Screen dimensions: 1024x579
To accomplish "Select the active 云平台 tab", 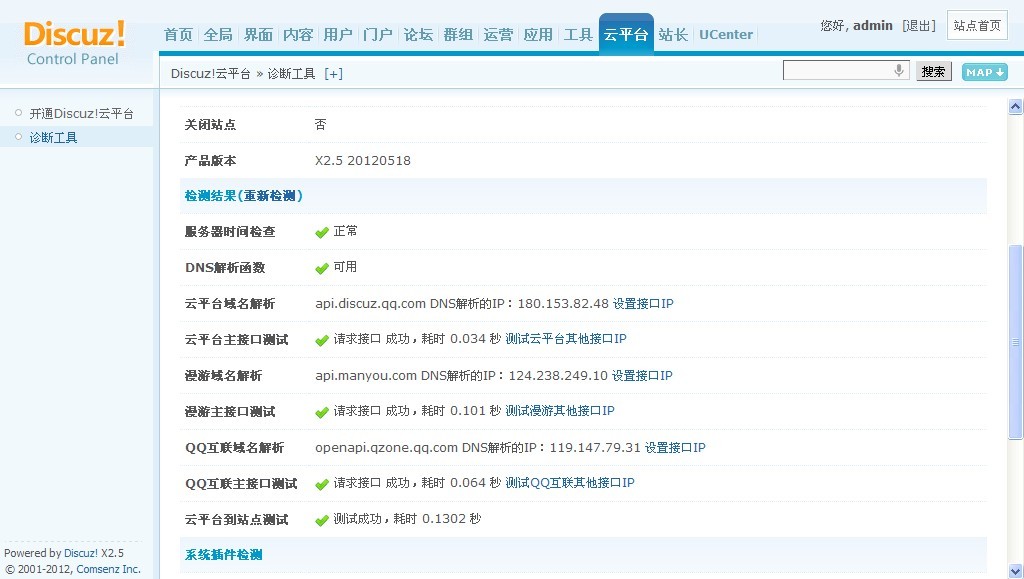I will click(x=626, y=34).
